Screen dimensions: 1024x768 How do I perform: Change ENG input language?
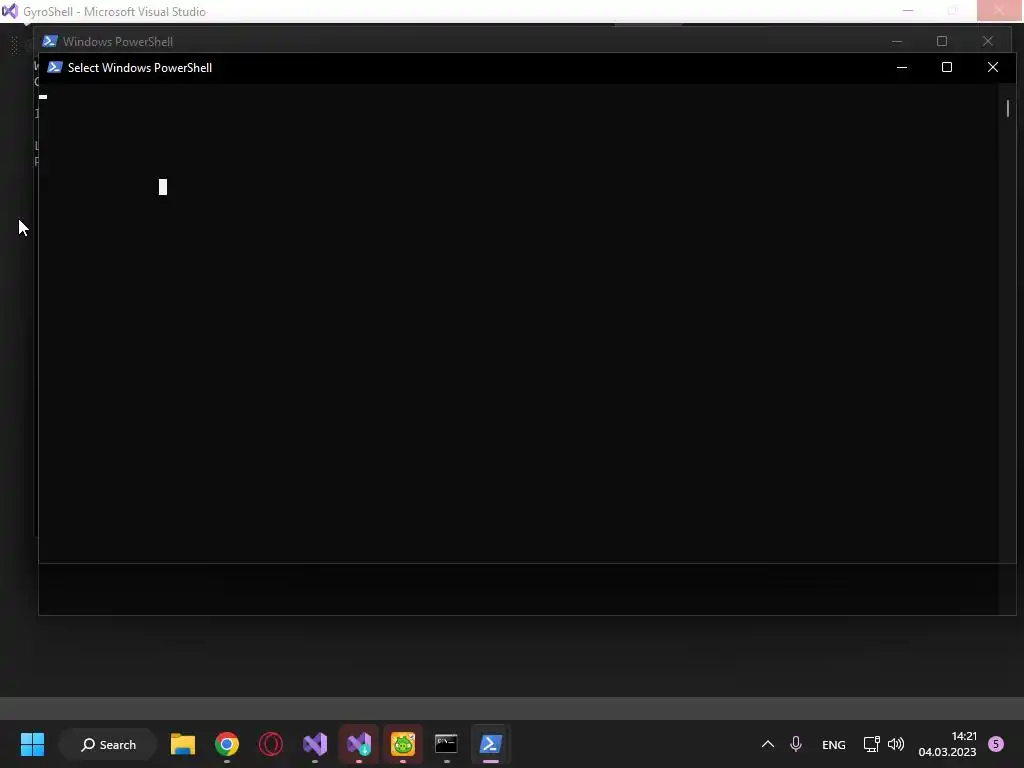(833, 744)
